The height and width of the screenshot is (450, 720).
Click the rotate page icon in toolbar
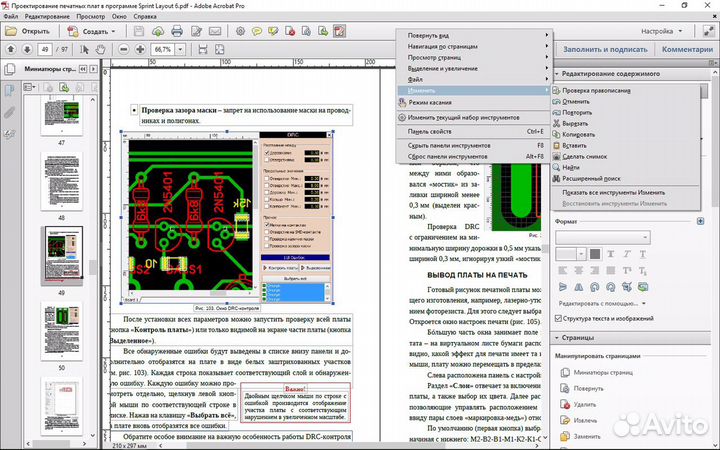coord(306,31)
